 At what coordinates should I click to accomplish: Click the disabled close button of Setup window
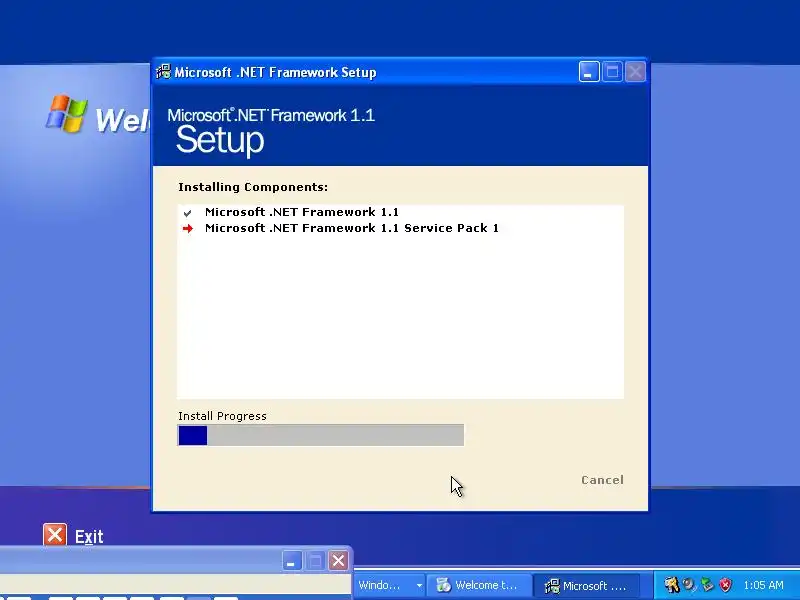tap(635, 72)
